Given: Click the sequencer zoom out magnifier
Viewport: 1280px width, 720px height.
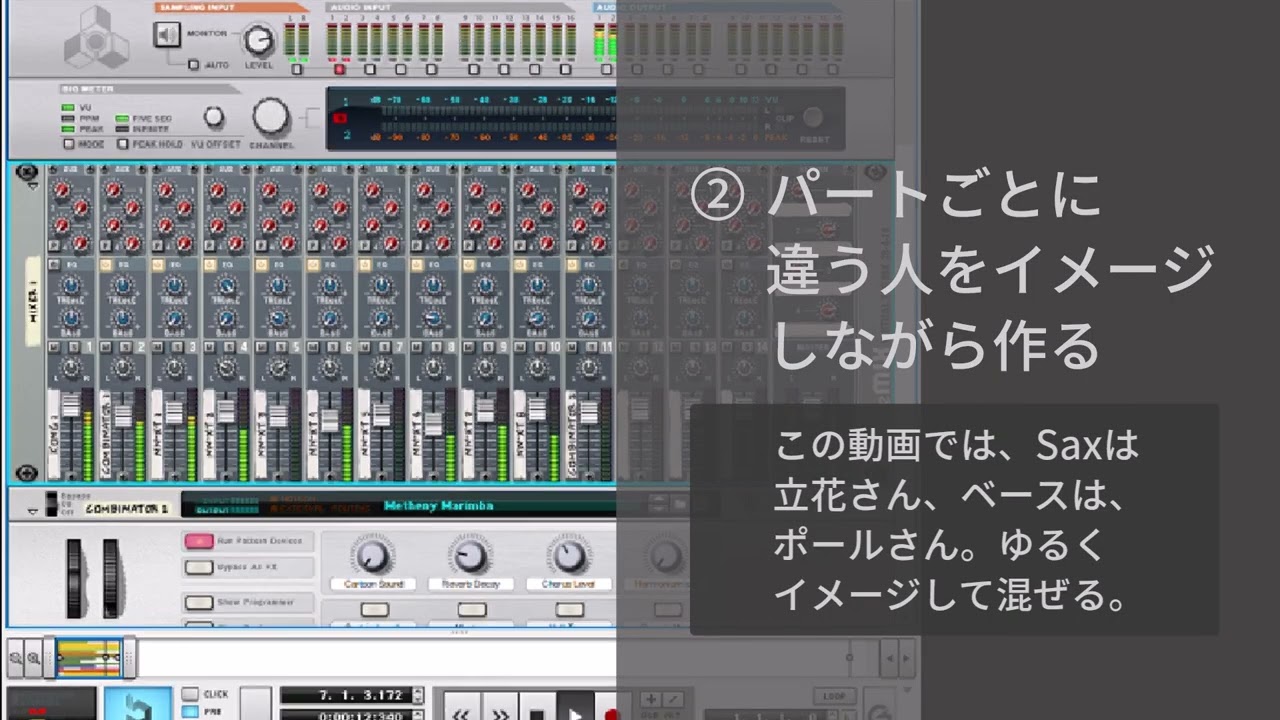Looking at the screenshot, I should pos(16,658).
